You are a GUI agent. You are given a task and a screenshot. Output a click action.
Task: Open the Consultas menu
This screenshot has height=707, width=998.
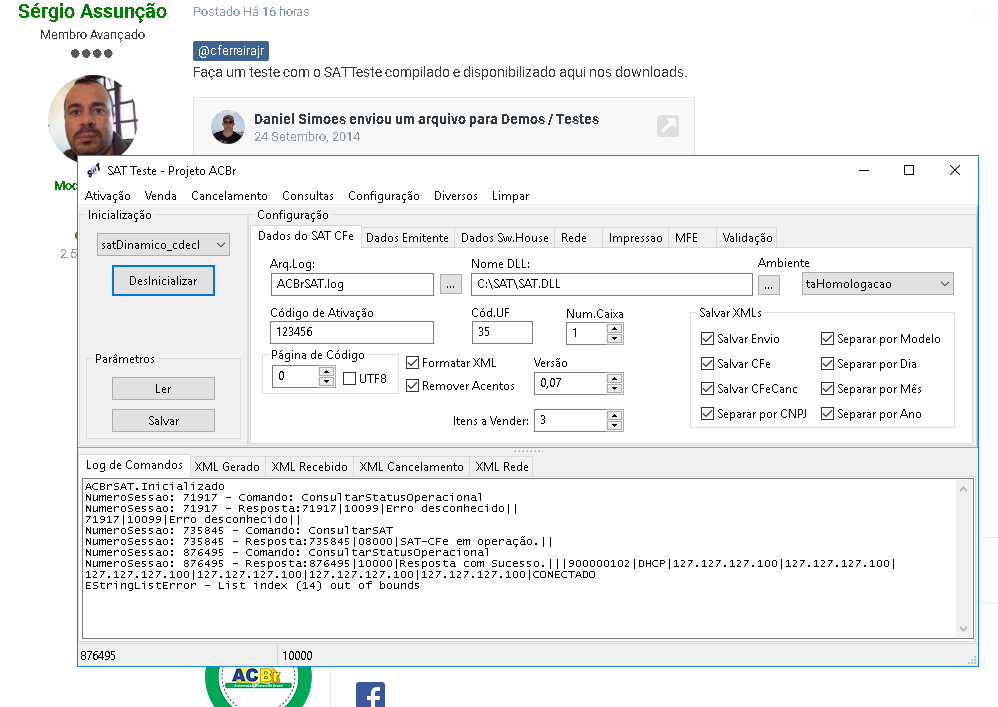(x=308, y=196)
